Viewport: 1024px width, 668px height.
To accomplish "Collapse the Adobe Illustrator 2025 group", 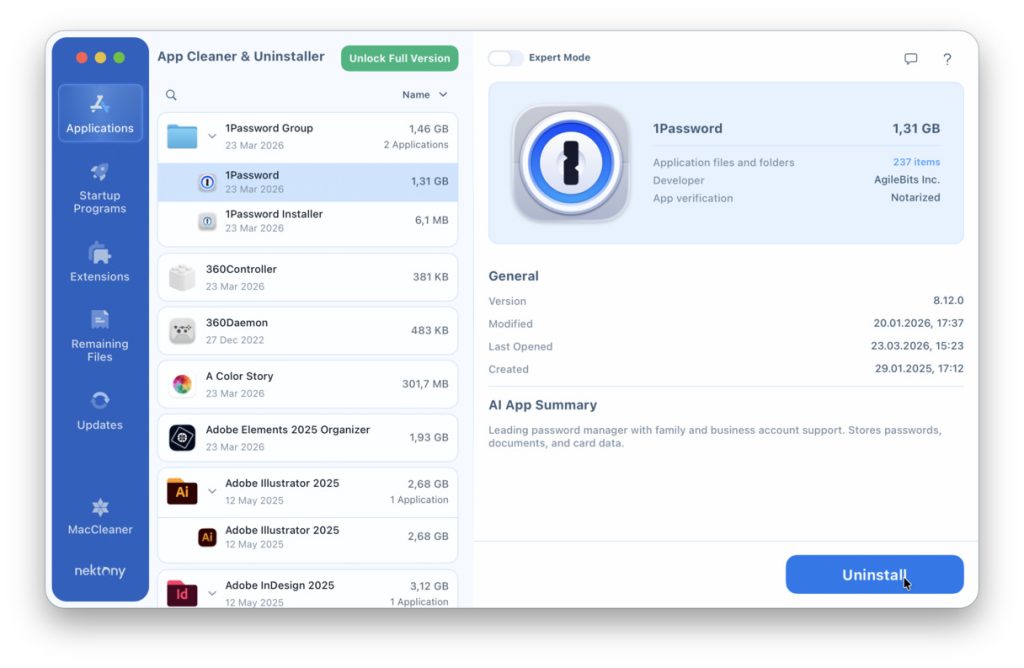I will 212,491.
